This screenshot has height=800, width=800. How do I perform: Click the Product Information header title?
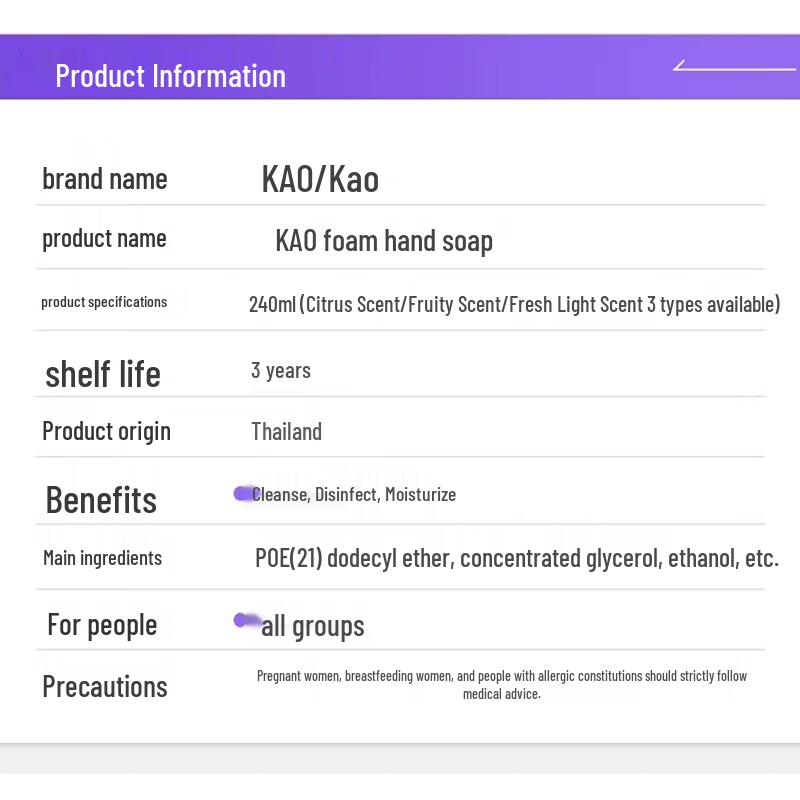(170, 76)
